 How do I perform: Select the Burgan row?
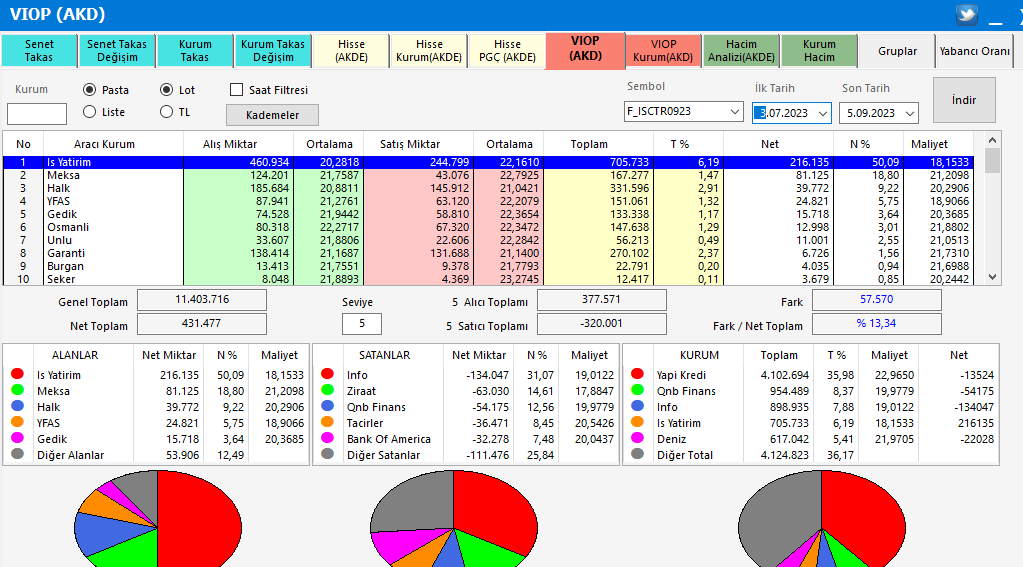[x=488, y=266]
